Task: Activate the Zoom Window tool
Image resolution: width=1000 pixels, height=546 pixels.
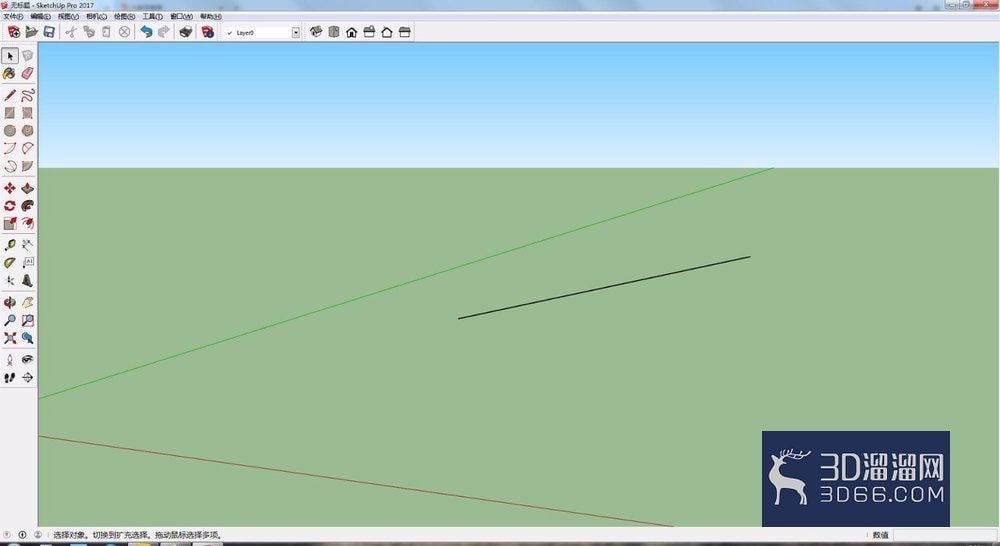Action: tap(27, 320)
